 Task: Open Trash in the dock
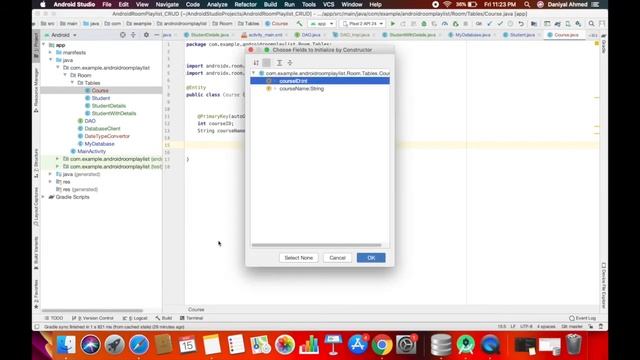[x=573, y=345]
